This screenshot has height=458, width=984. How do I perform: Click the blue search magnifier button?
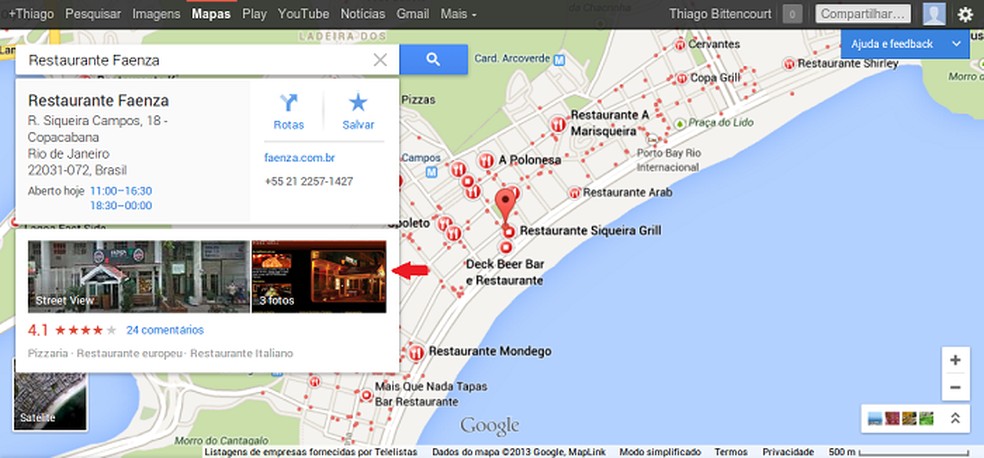[434, 60]
